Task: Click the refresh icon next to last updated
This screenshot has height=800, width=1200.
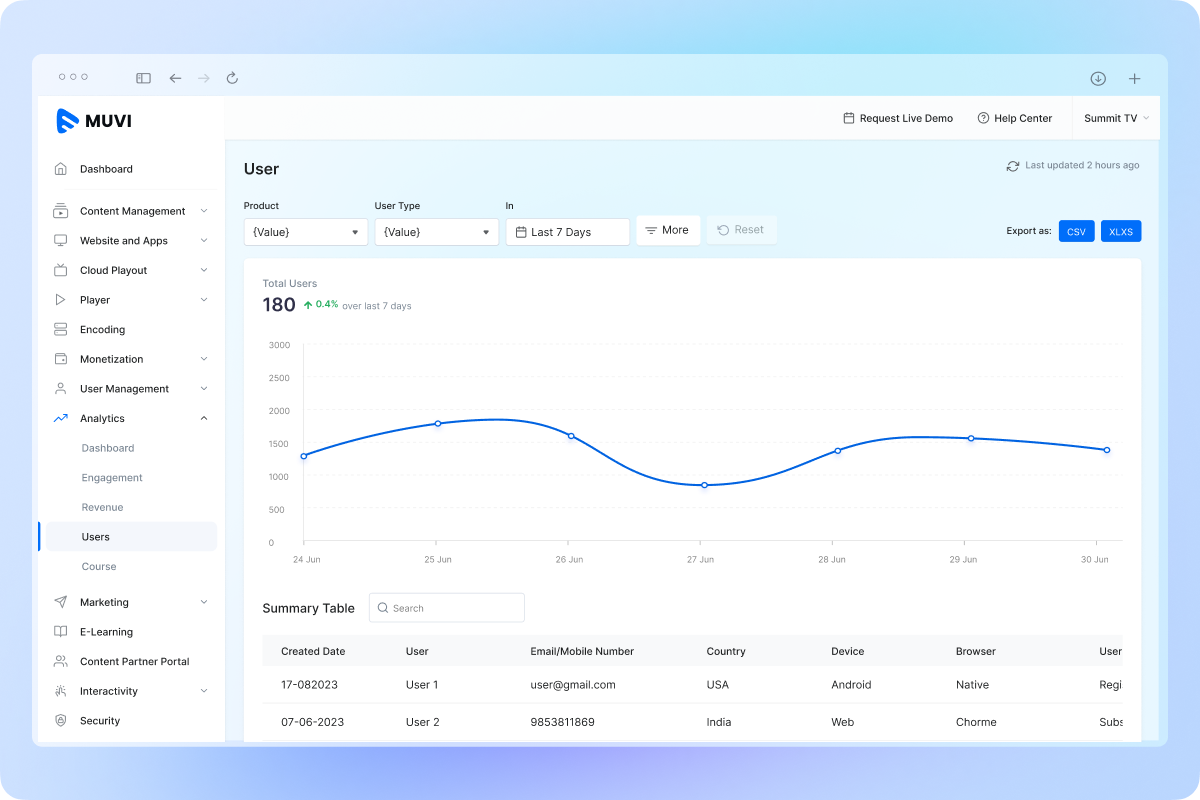Action: pos(1012,166)
